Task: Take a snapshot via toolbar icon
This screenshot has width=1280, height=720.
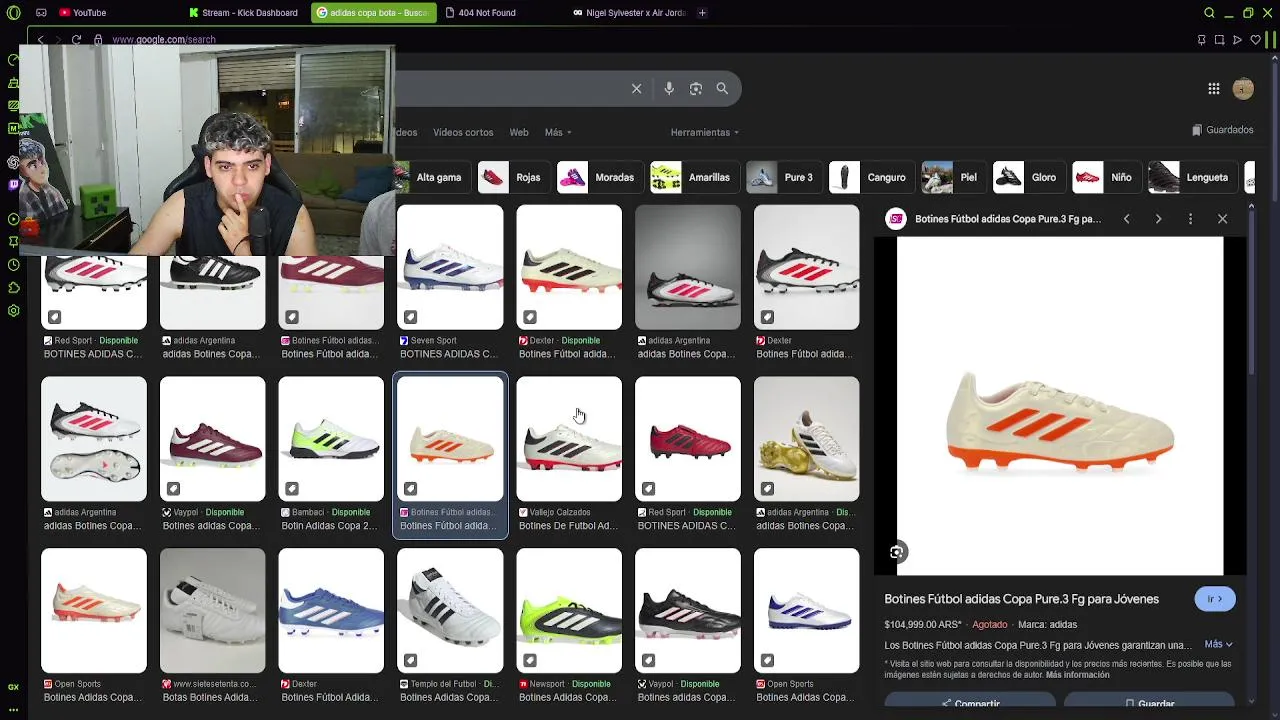Action: coord(1219,40)
